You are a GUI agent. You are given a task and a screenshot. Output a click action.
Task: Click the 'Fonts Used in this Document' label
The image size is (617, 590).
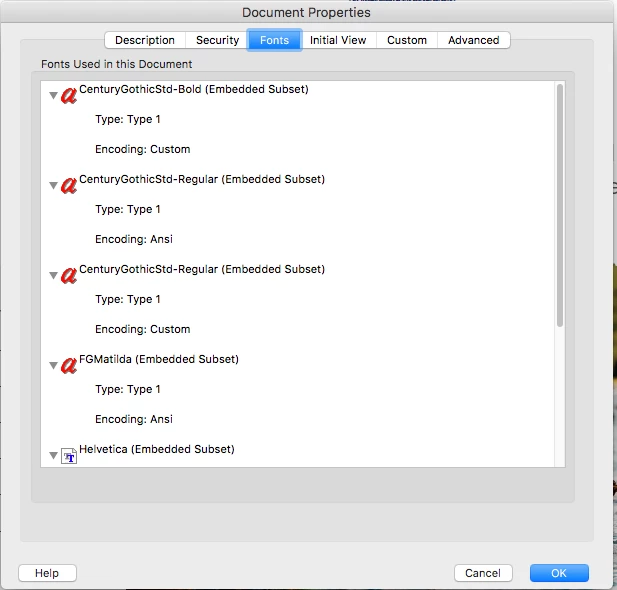(x=116, y=64)
